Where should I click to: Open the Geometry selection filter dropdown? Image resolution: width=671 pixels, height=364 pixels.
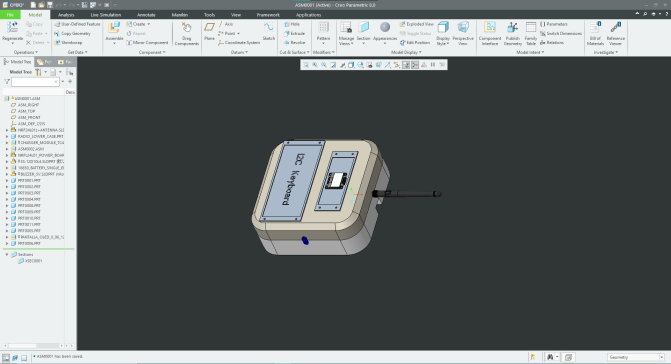tap(635, 357)
